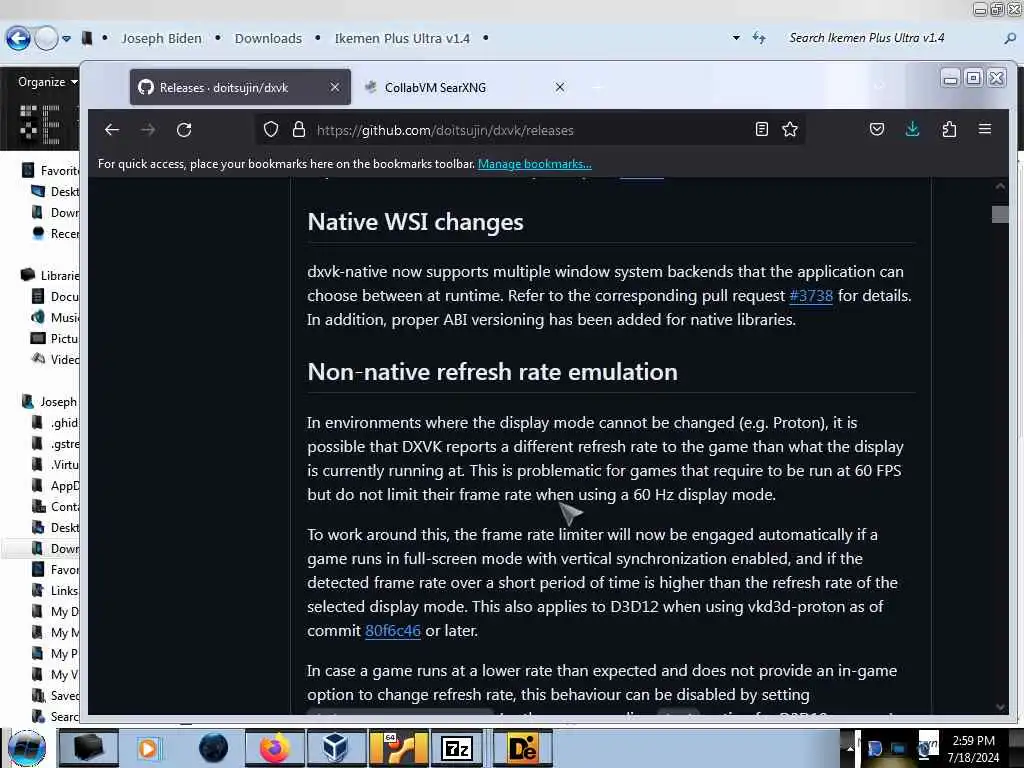Screen dimensions: 1024x768
Task: Open VirtualBox cube taskbar icon
Action: 336,748
